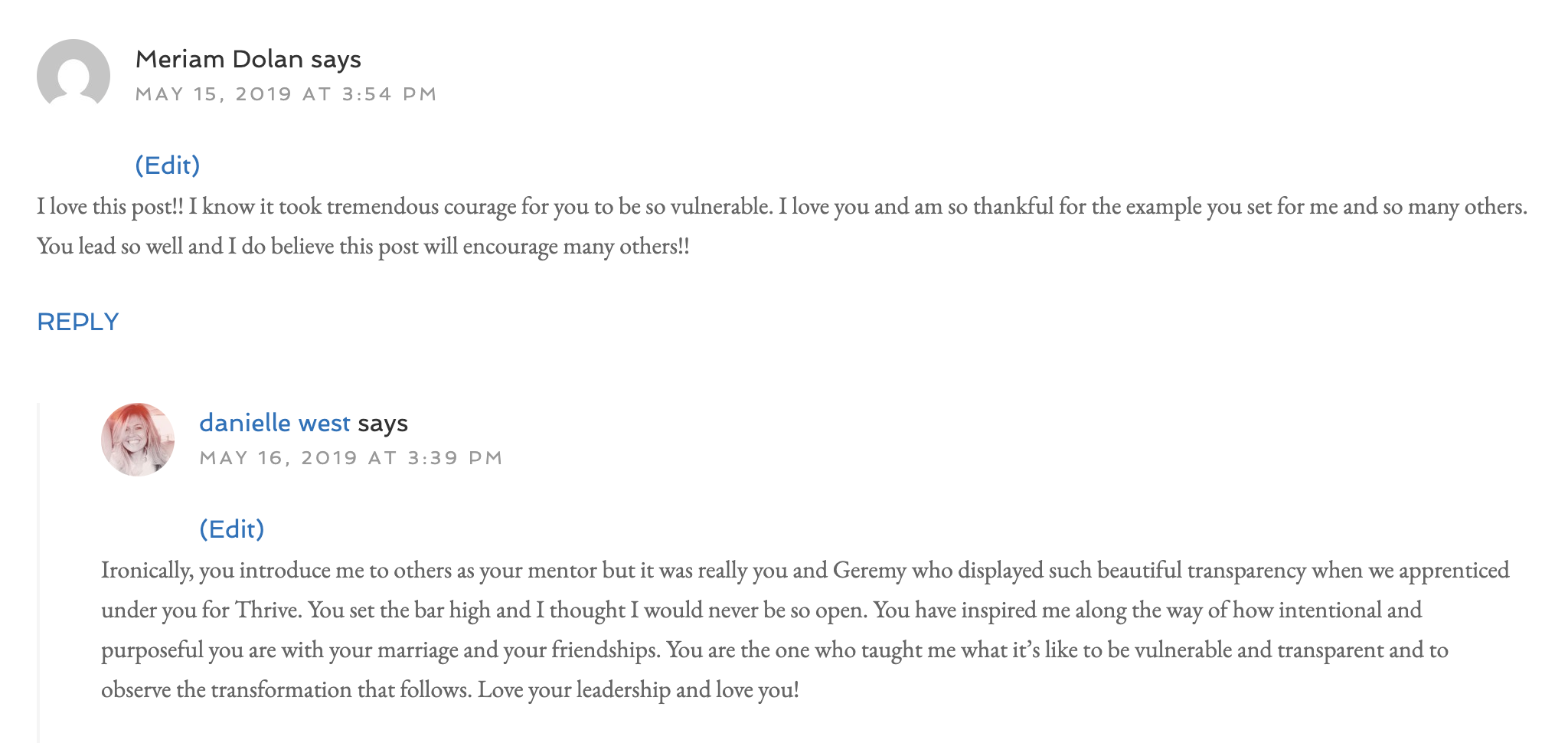Viewport: 1568px width, 743px height.
Task: Click the closing line "Love your leadership and love you!"
Action: 638,690
